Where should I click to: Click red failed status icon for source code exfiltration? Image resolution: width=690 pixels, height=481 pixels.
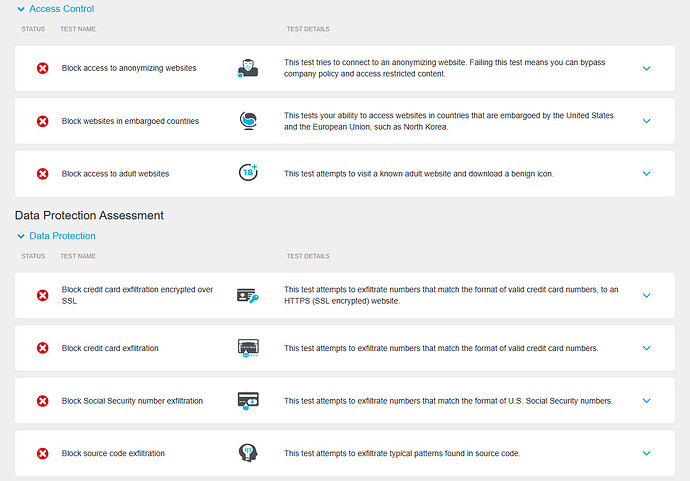43,453
